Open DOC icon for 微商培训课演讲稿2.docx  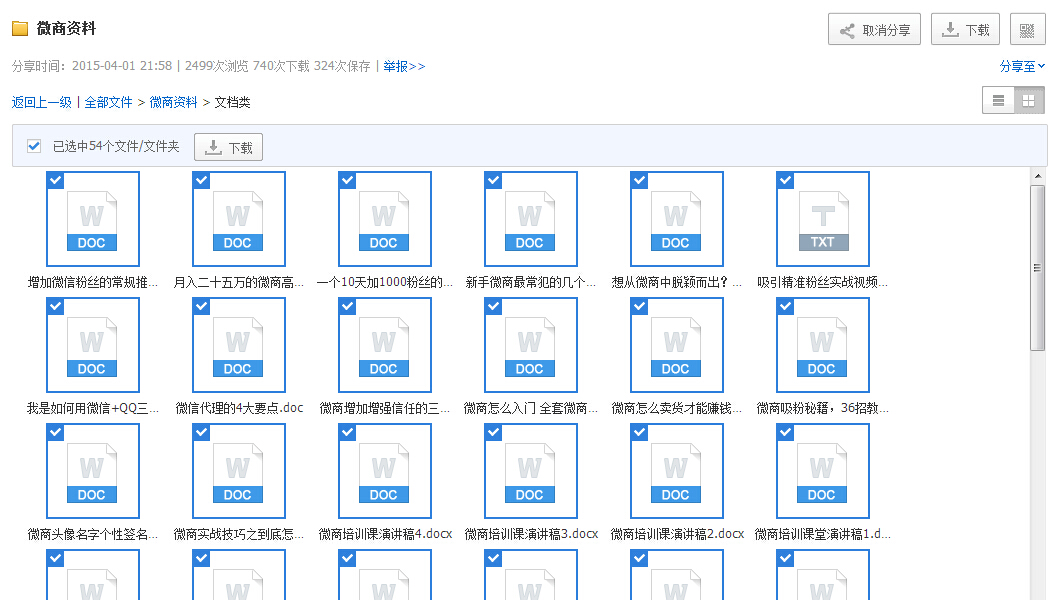click(676, 471)
